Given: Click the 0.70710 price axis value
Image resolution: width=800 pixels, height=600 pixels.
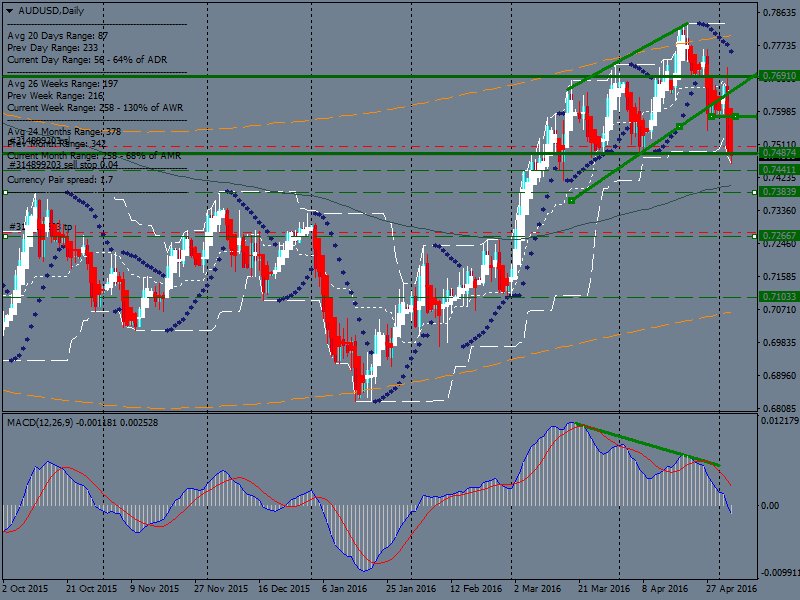Looking at the screenshot, I should point(779,309).
